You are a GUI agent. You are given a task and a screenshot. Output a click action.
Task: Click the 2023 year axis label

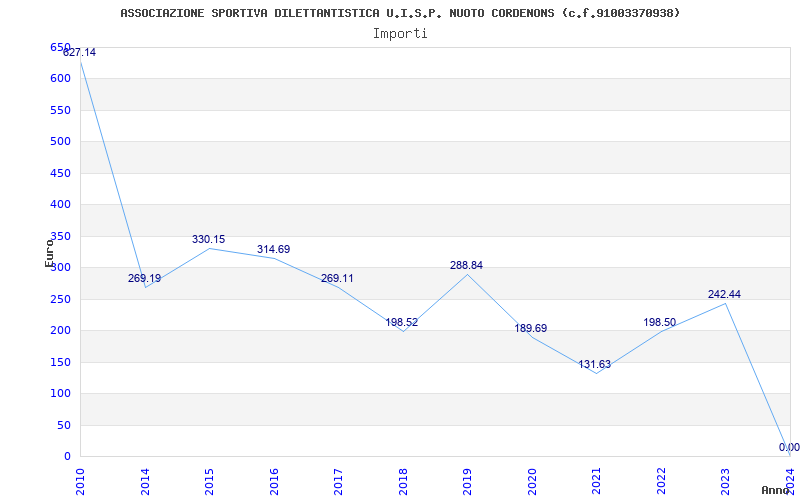click(x=726, y=481)
